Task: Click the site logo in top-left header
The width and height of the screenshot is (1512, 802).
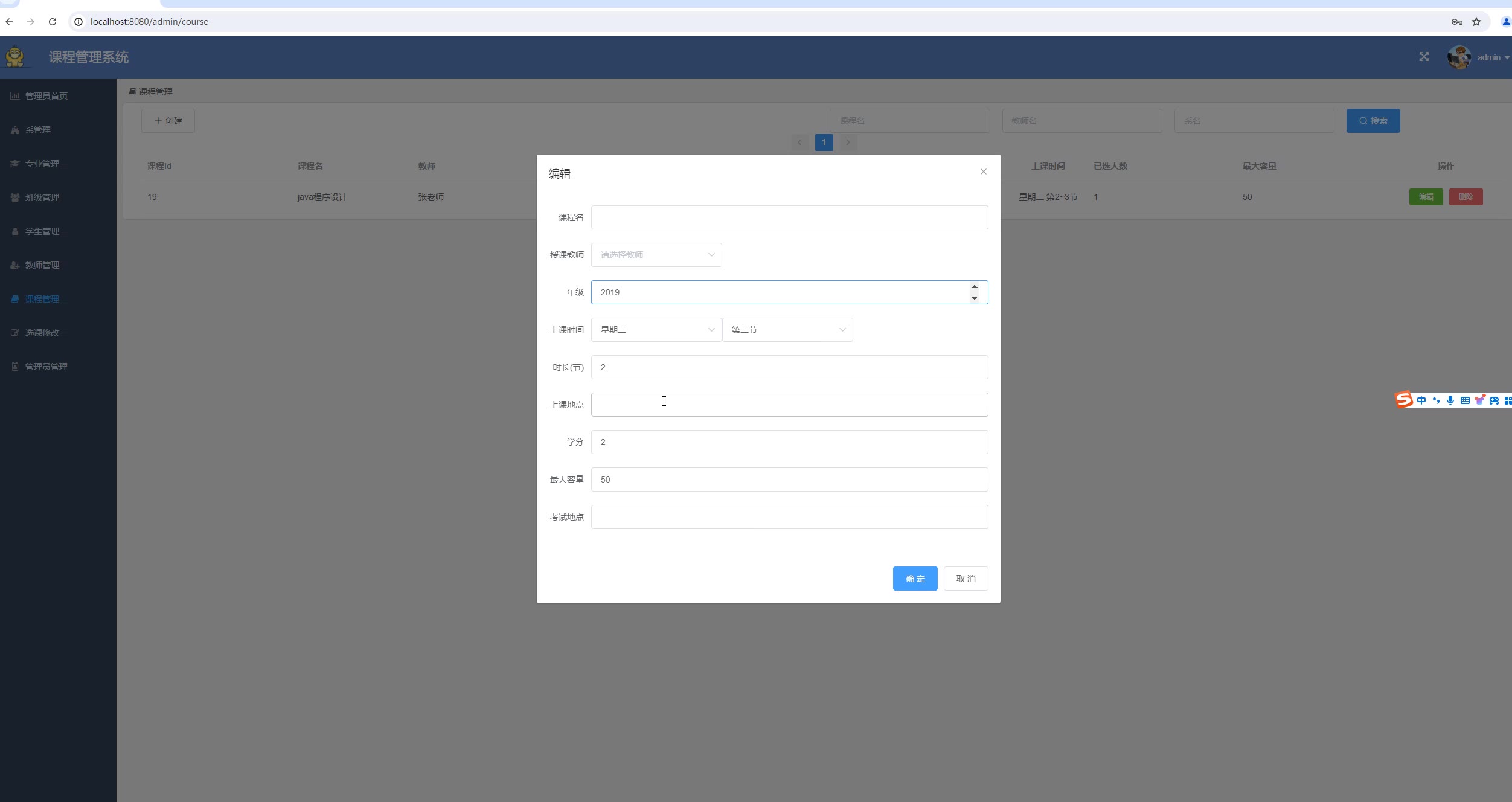Action: (x=15, y=57)
